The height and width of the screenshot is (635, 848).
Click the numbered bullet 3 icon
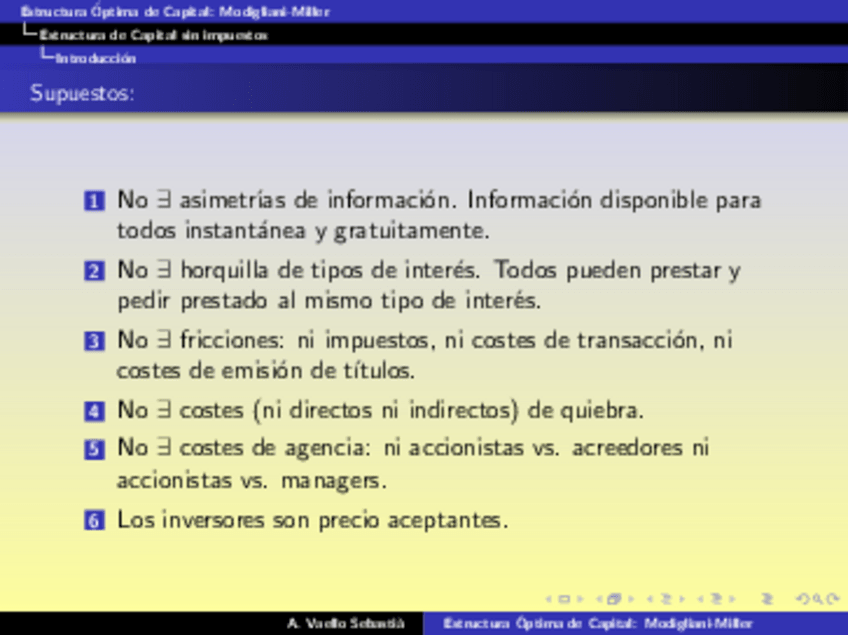pyautogui.click(x=94, y=341)
